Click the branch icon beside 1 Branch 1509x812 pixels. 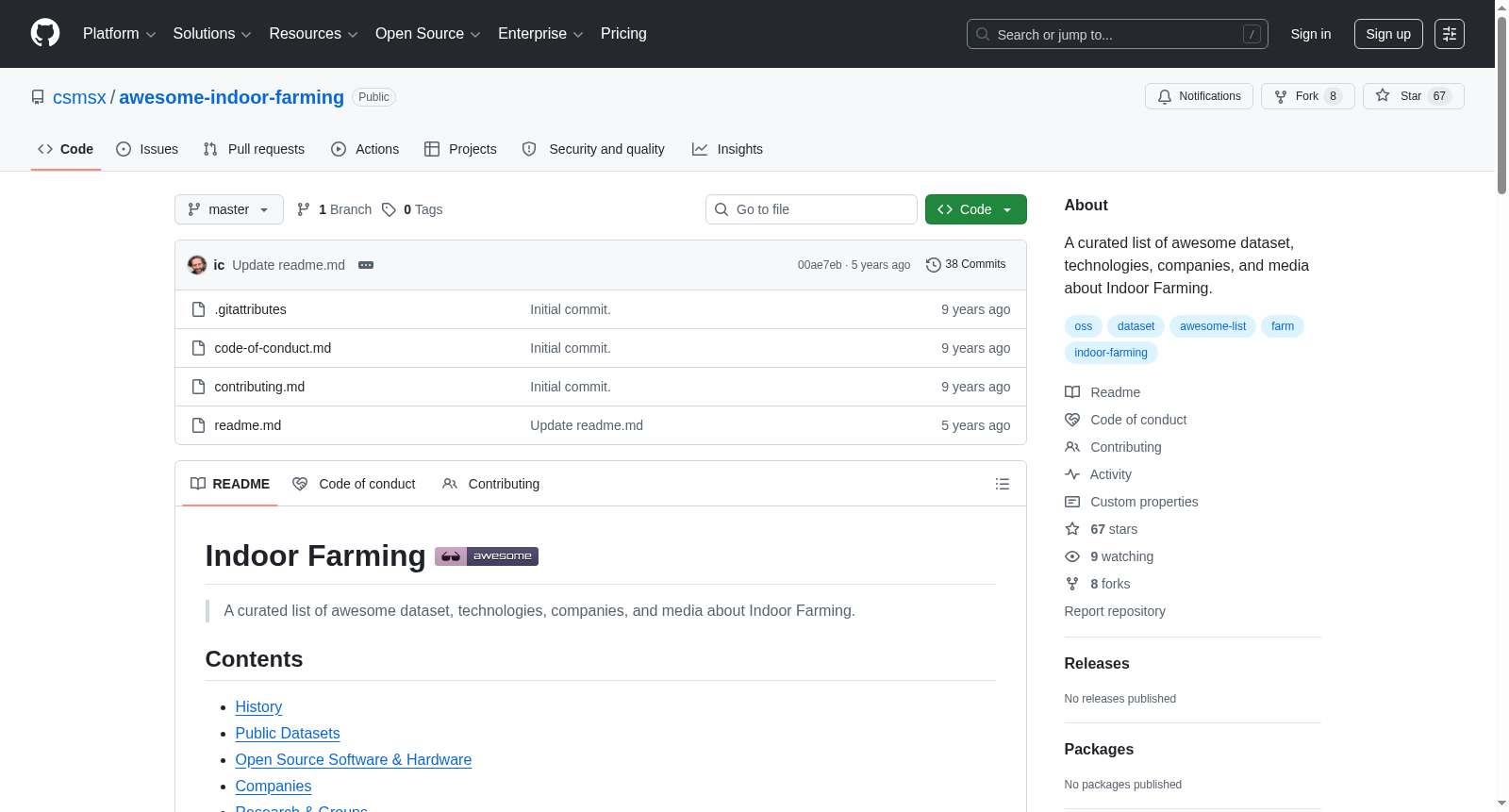304,209
